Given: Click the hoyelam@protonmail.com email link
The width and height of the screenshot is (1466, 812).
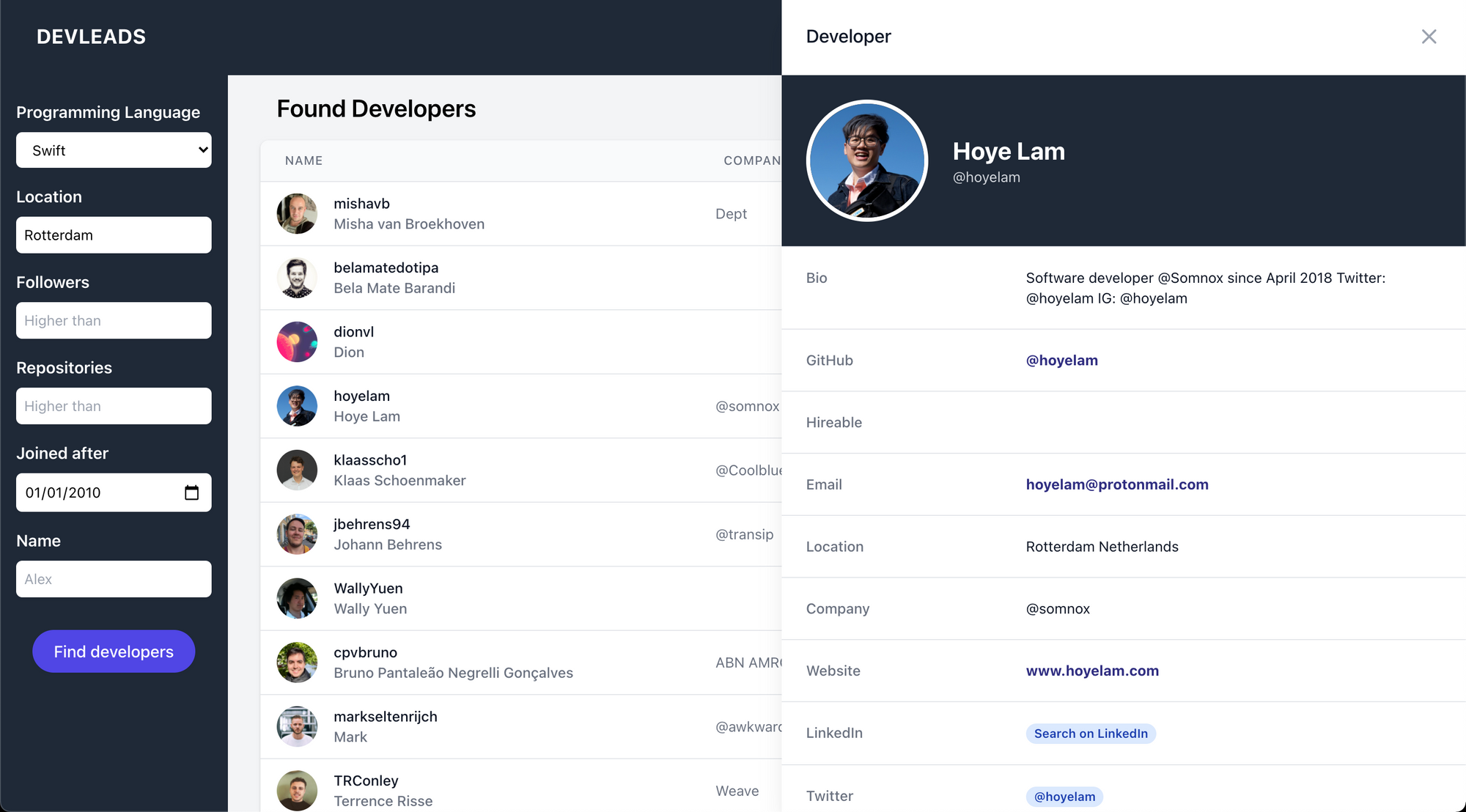Looking at the screenshot, I should tap(1116, 484).
